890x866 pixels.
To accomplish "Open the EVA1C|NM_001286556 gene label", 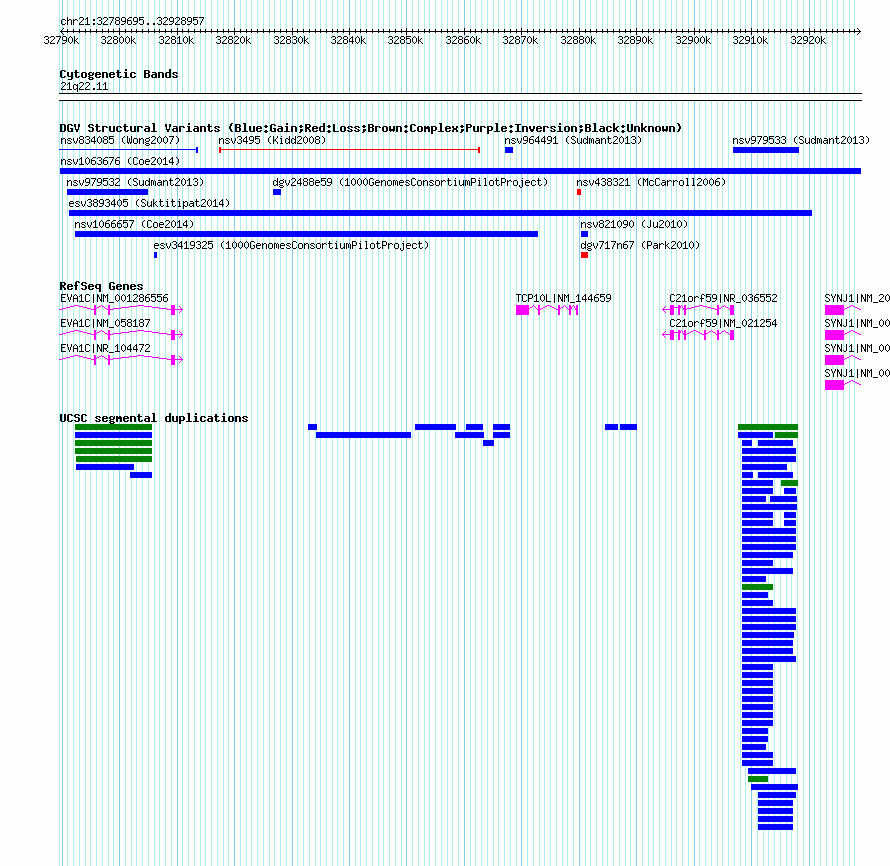I will [x=114, y=298].
